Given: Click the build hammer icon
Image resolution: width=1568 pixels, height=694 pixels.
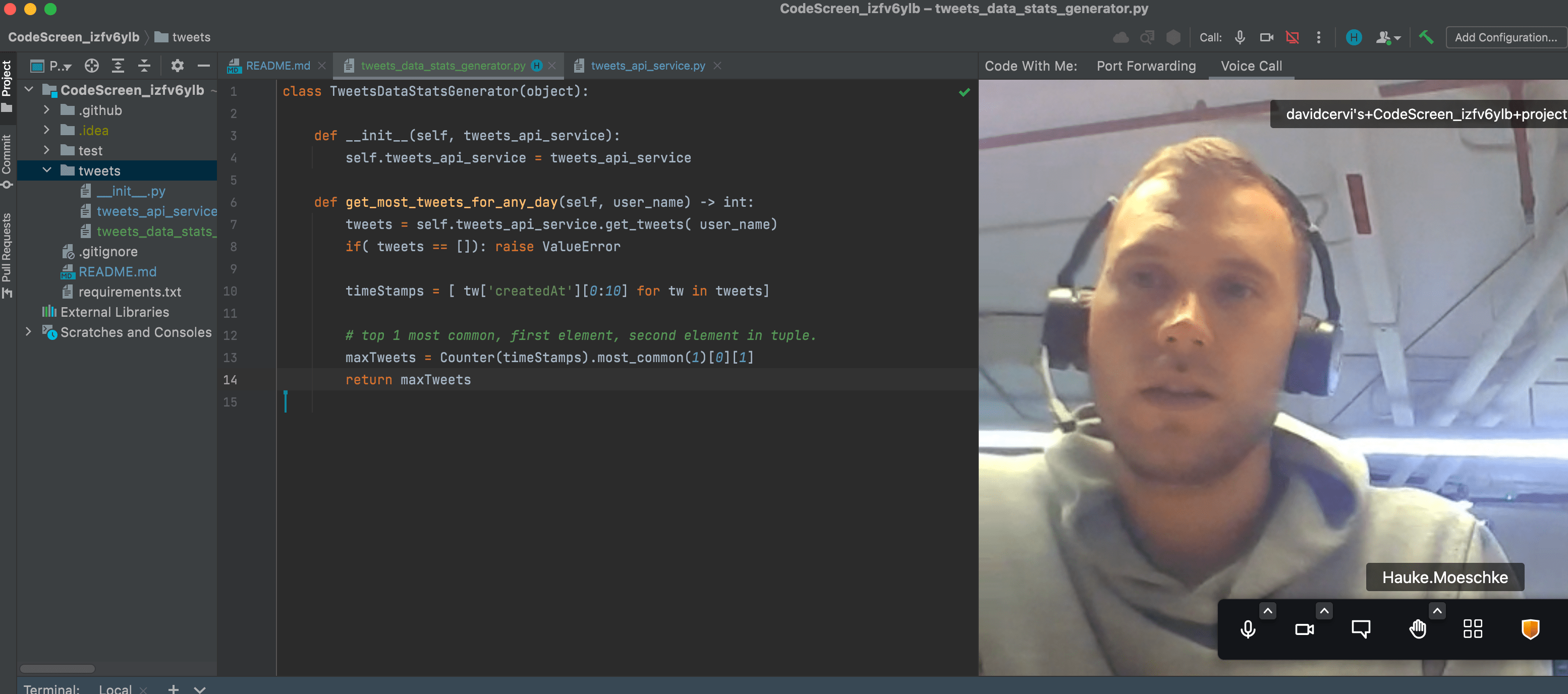Looking at the screenshot, I should (1426, 37).
